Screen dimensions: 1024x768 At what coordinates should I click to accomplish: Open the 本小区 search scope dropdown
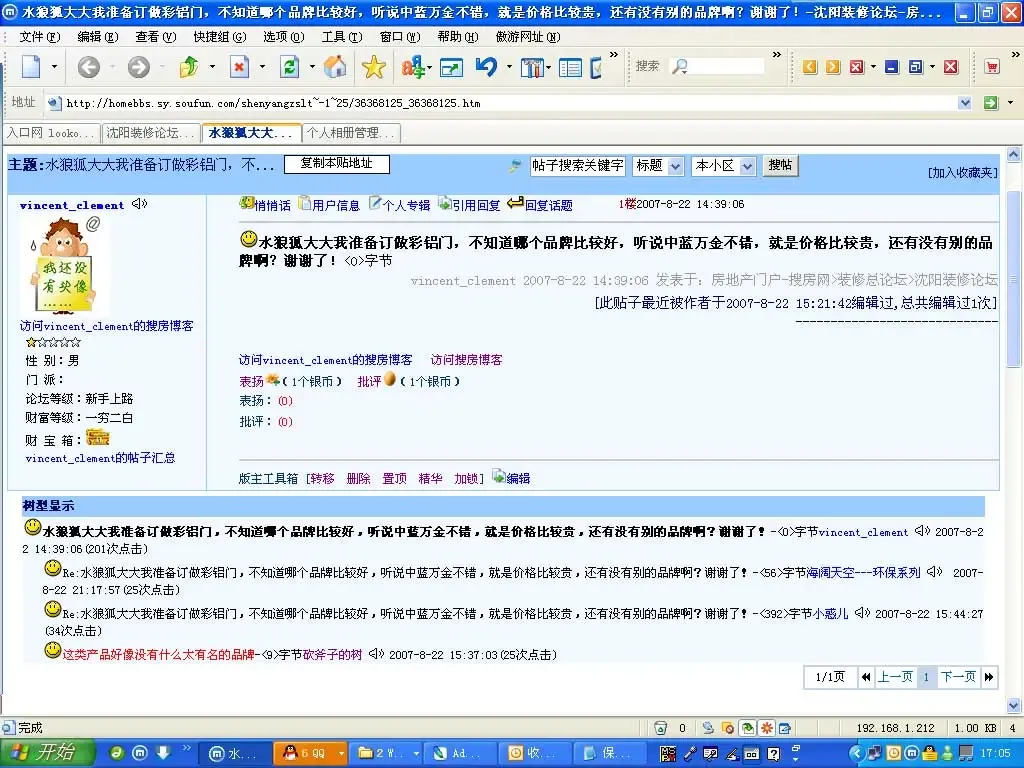click(748, 166)
